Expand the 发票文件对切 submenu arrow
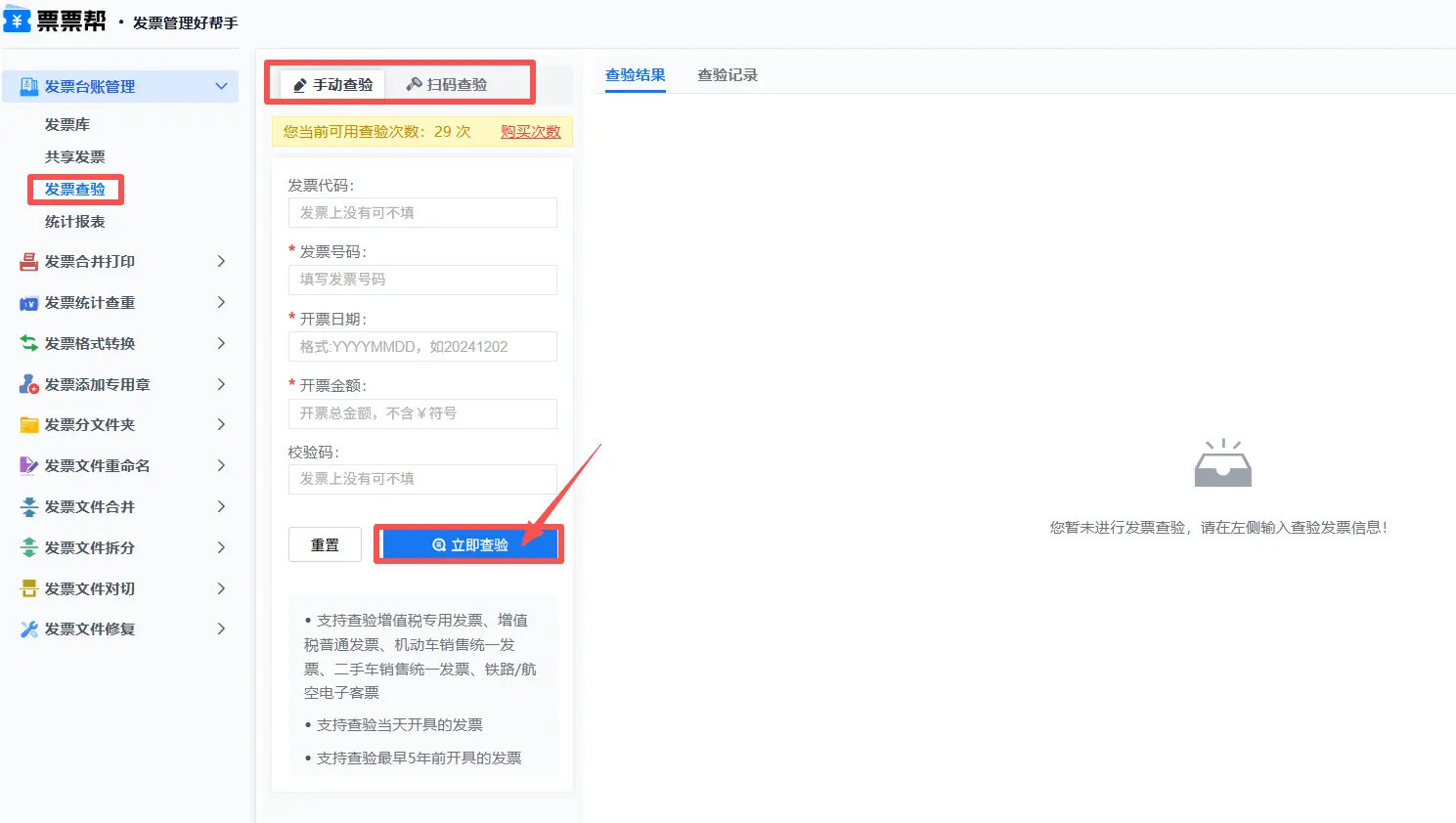Image resolution: width=1456 pixels, height=823 pixels. tap(221, 589)
